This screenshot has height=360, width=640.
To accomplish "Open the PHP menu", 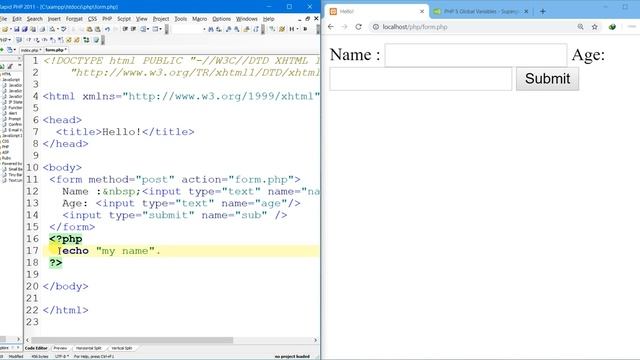I will point(107,19).
